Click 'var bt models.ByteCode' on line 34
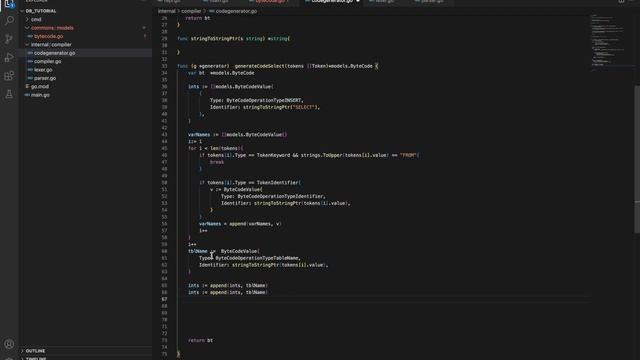 click(x=221, y=73)
